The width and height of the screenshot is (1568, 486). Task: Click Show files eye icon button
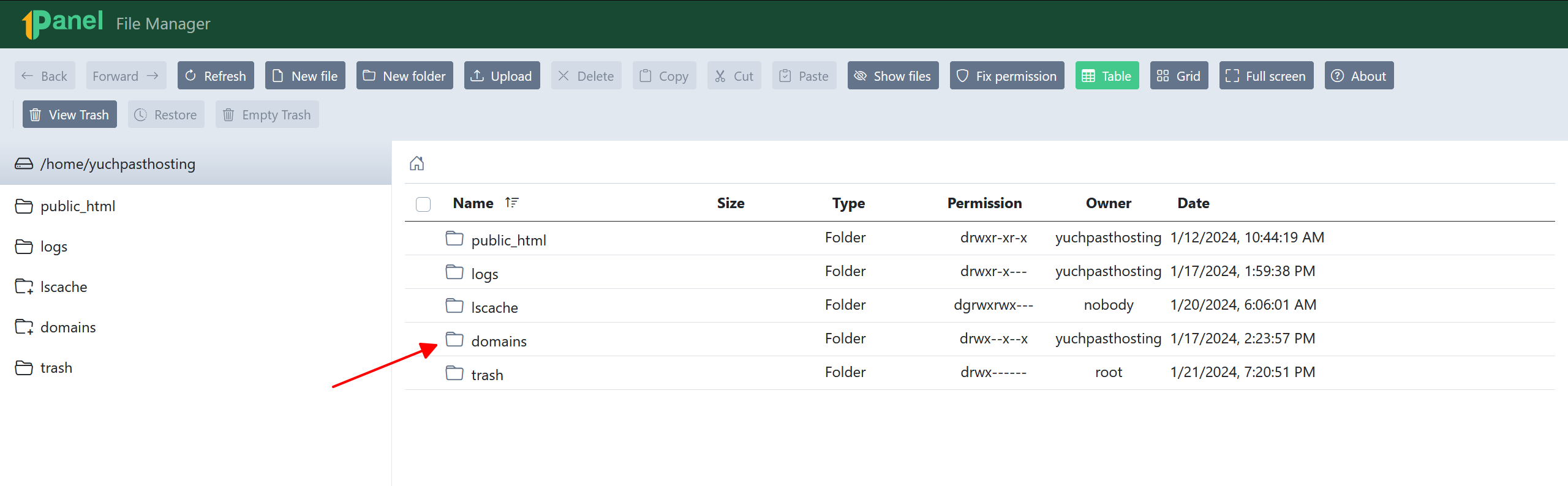893,76
